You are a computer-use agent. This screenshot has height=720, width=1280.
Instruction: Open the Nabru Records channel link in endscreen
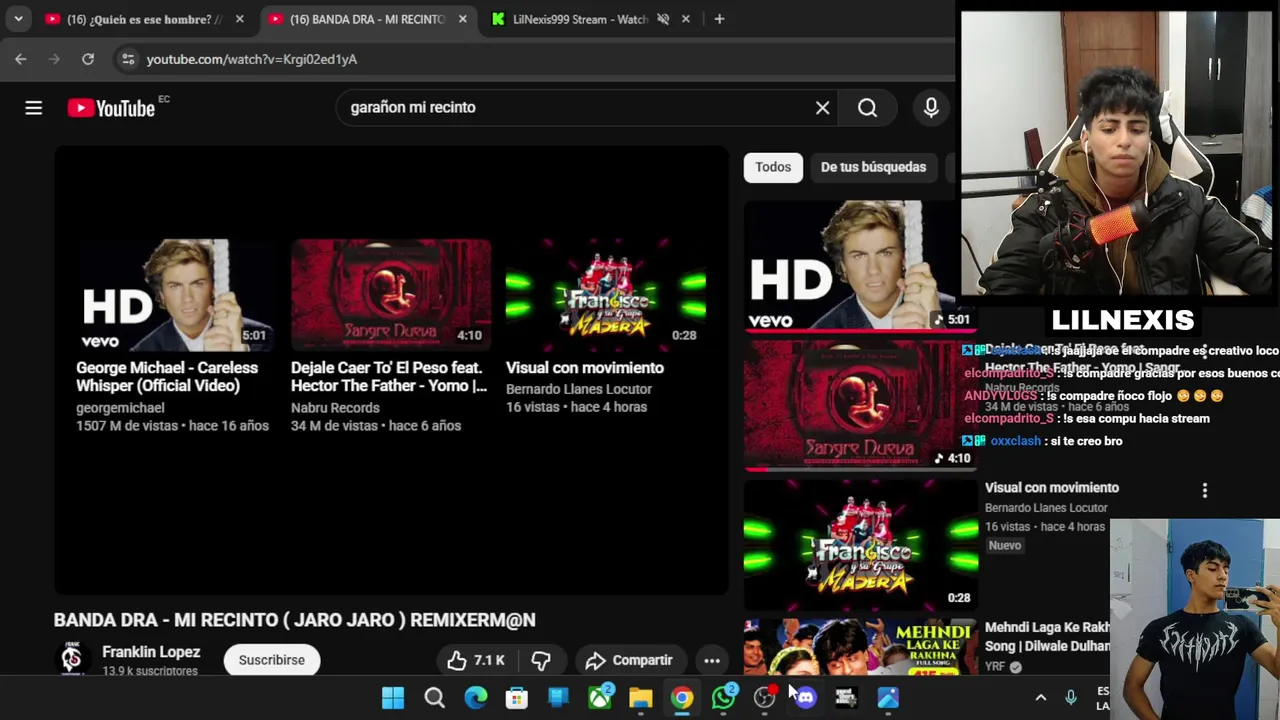click(x=335, y=408)
